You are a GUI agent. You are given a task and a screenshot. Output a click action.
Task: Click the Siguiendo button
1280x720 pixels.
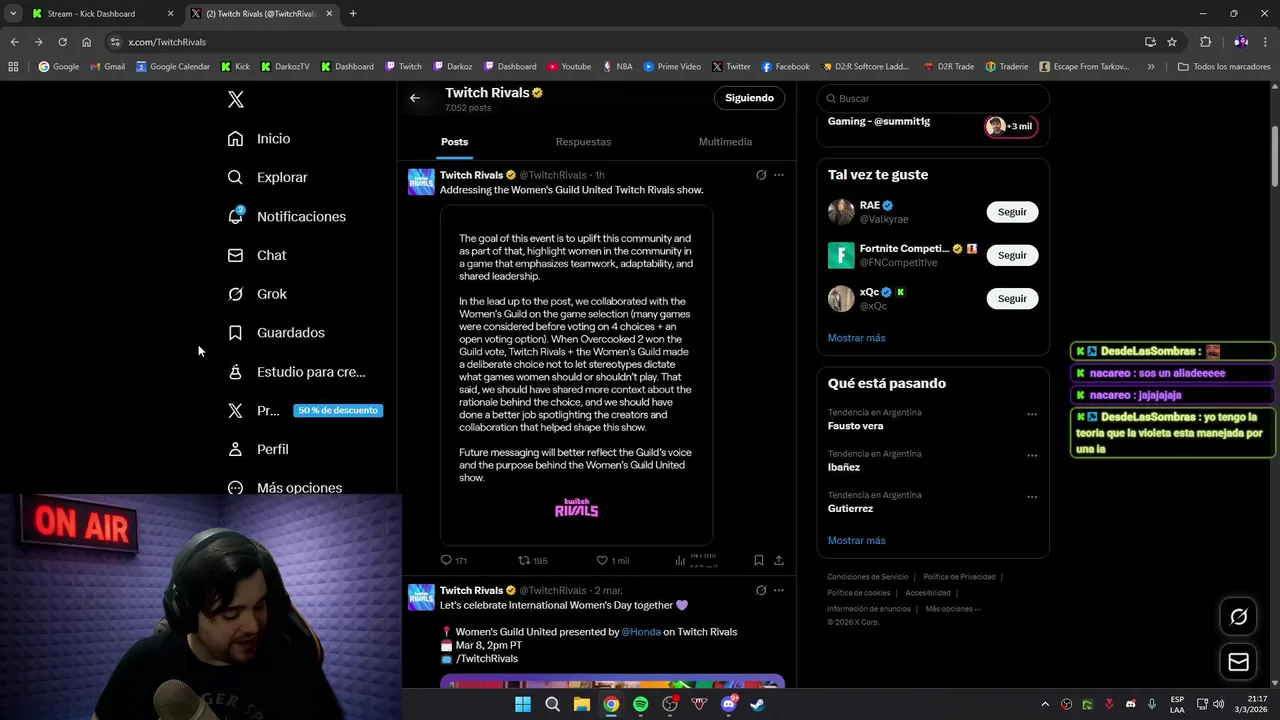[x=749, y=98]
